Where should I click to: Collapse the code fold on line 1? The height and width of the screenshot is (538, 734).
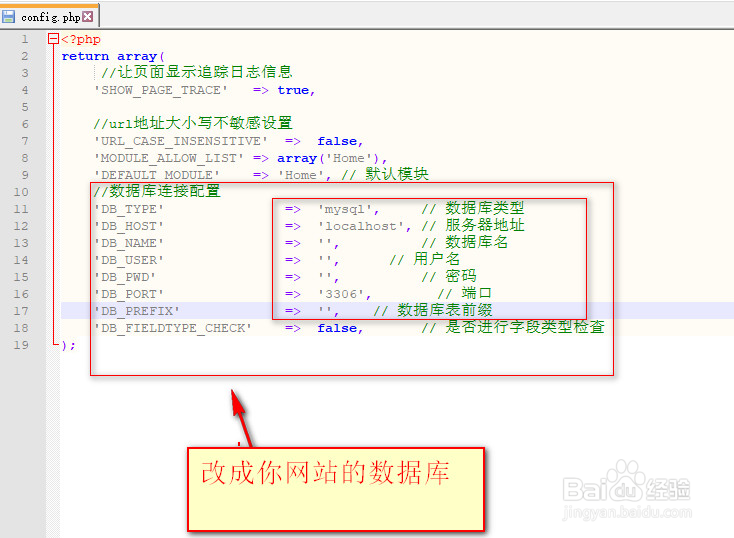[53, 39]
